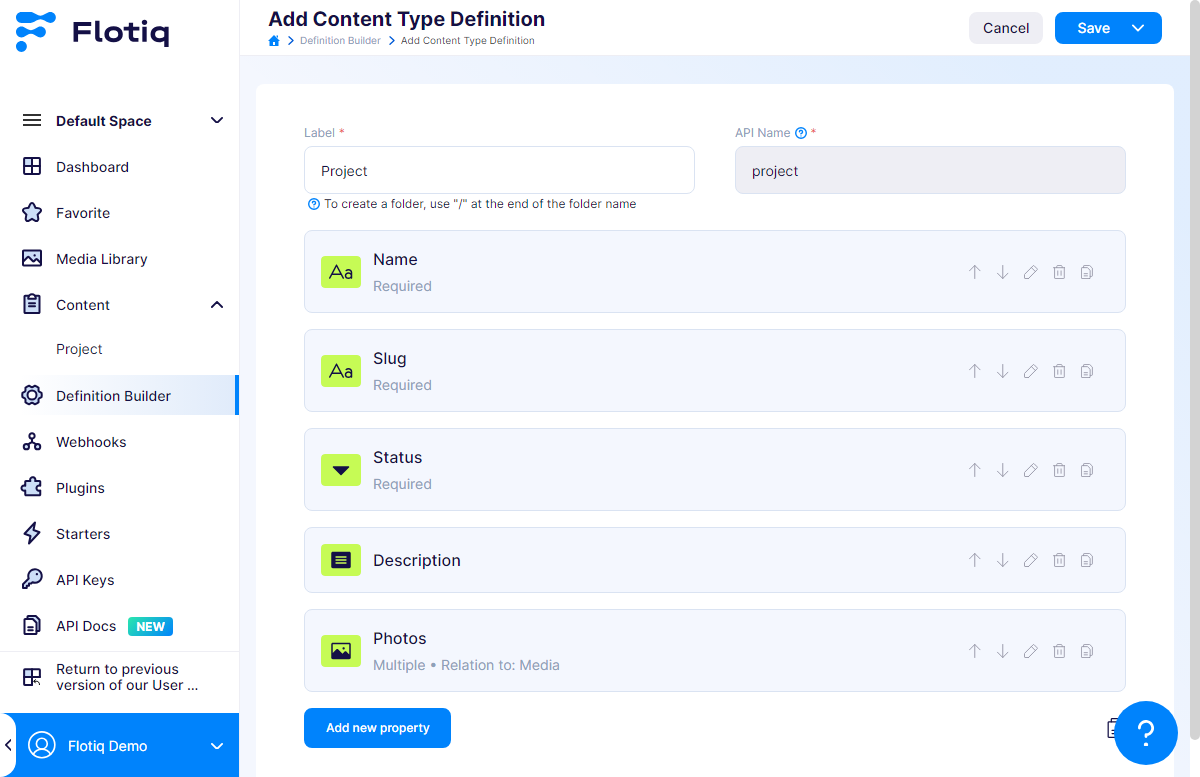
Task: Delete the Description property
Action: [1059, 560]
